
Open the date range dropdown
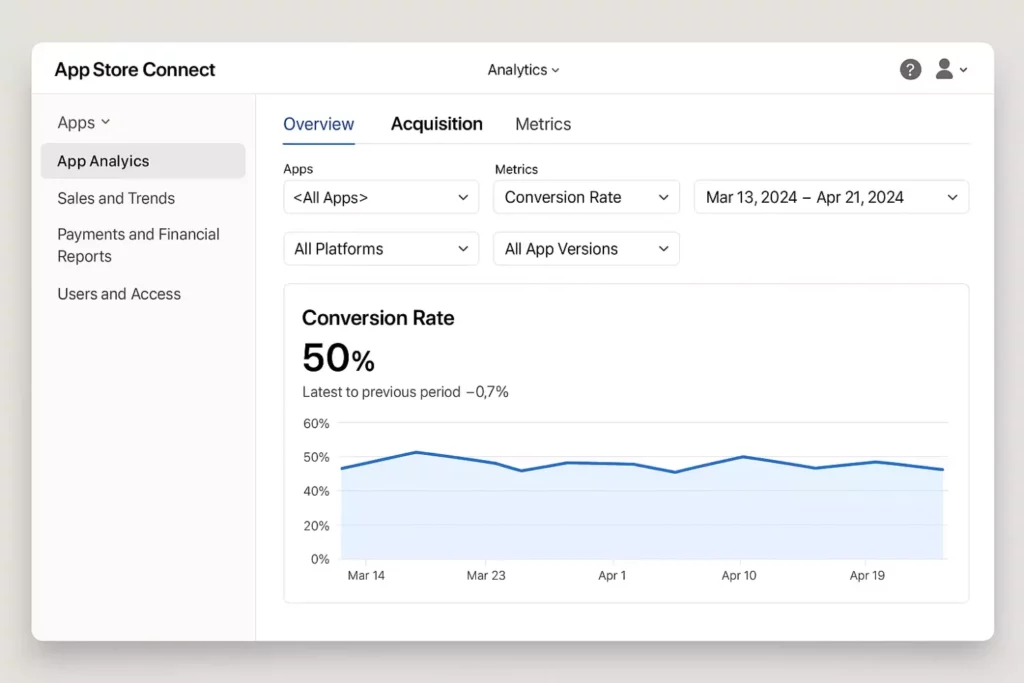click(831, 197)
